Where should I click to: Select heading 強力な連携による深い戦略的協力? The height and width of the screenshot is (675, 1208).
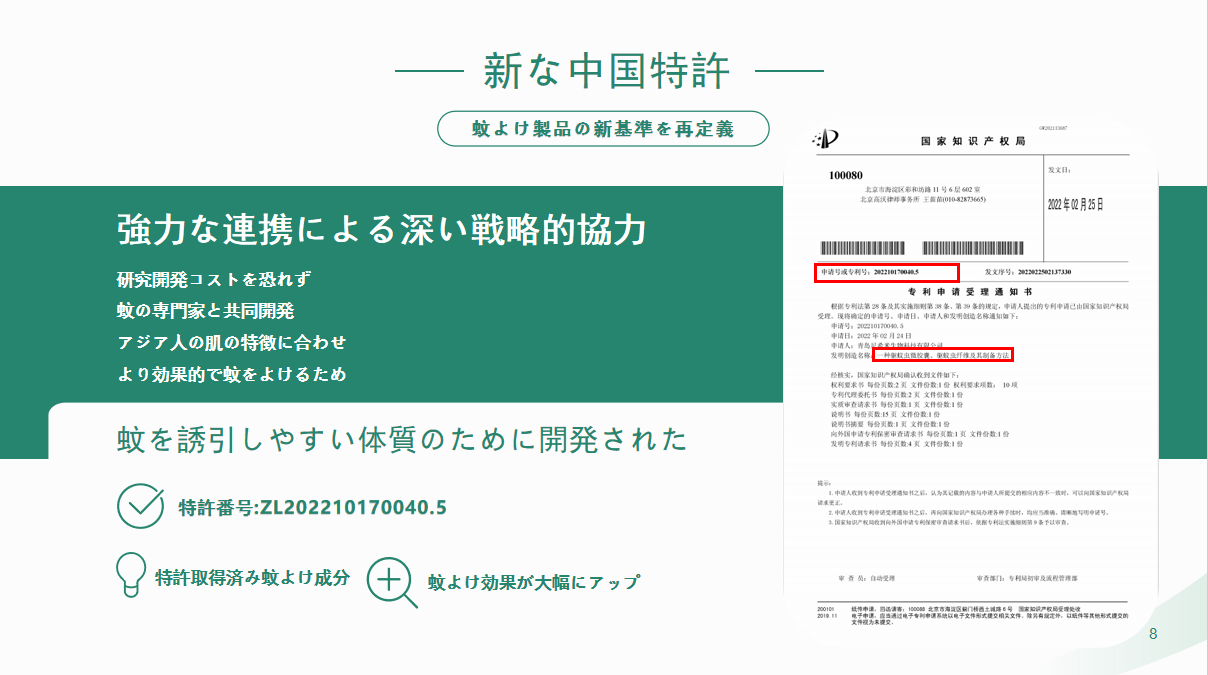pyautogui.click(x=382, y=230)
